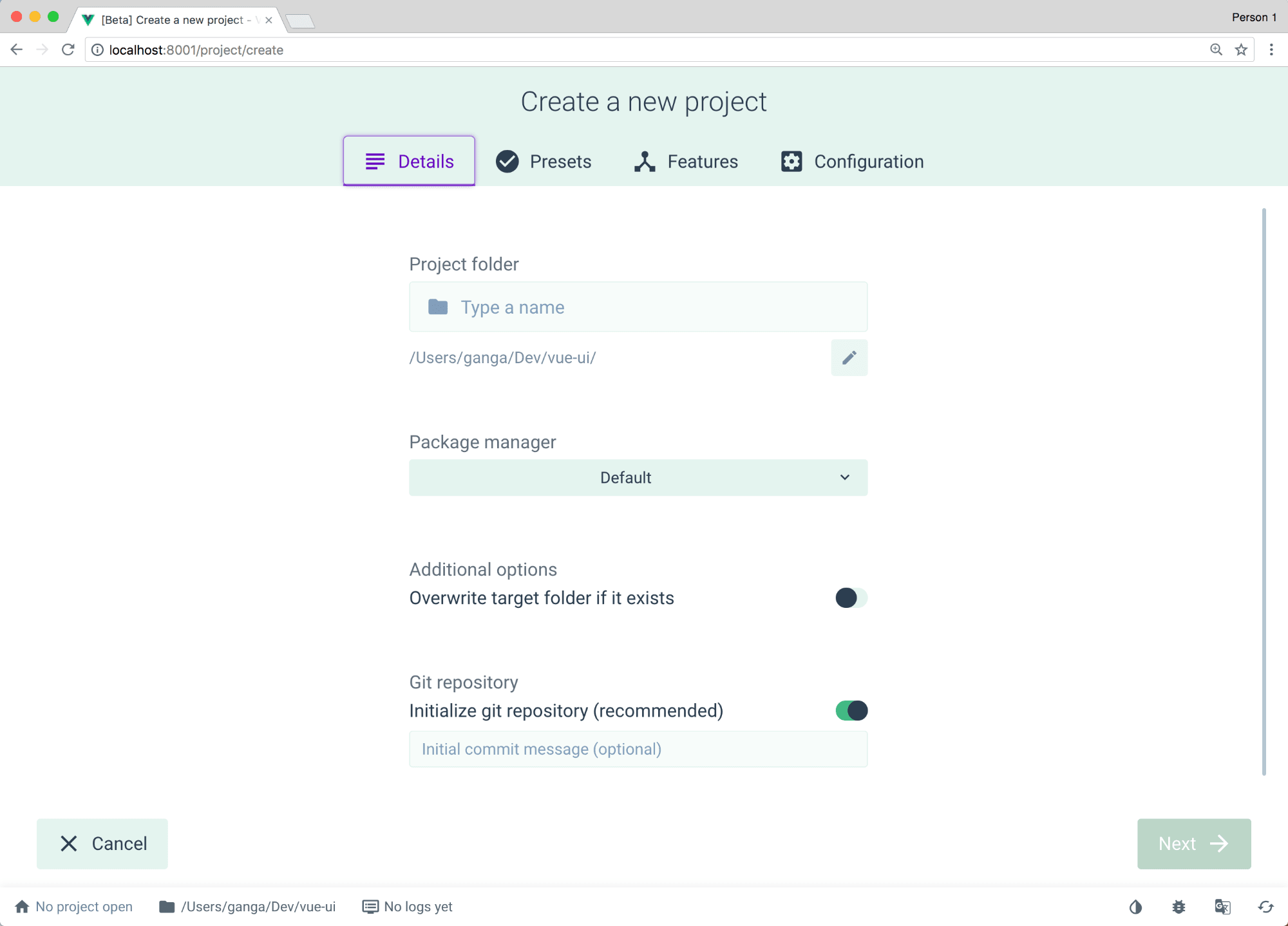Screen dimensions: 1288x926
Task: Switch to the Features tab
Action: pos(685,161)
